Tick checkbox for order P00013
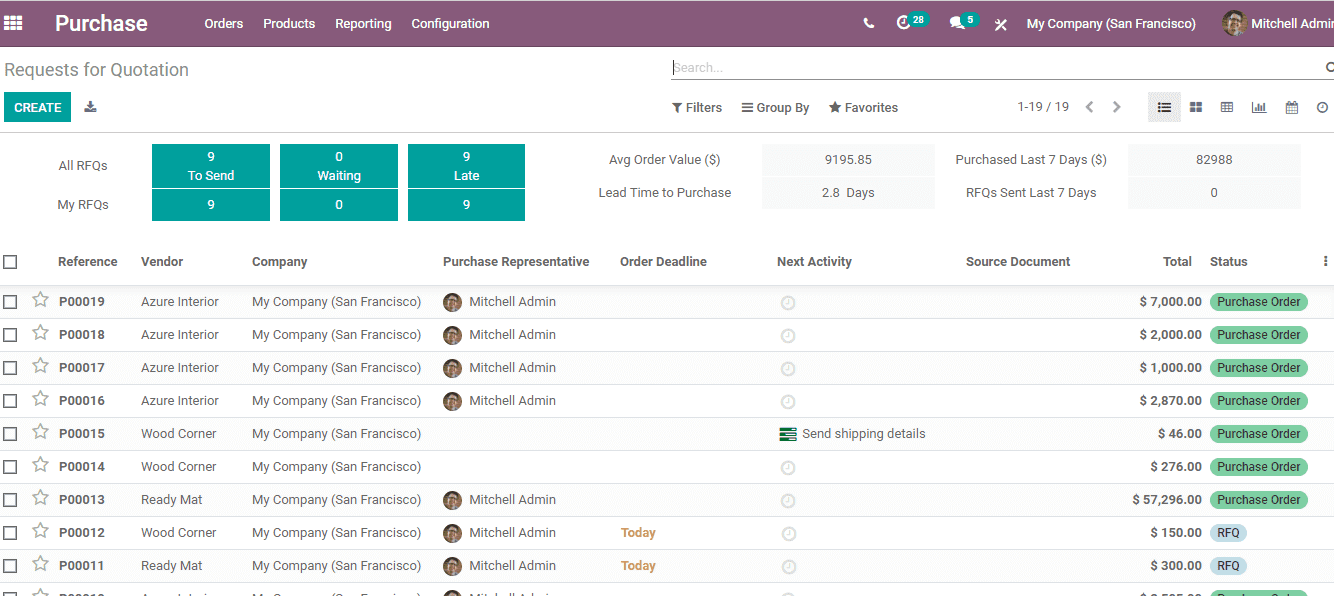Image resolution: width=1334 pixels, height=596 pixels. (x=10, y=500)
